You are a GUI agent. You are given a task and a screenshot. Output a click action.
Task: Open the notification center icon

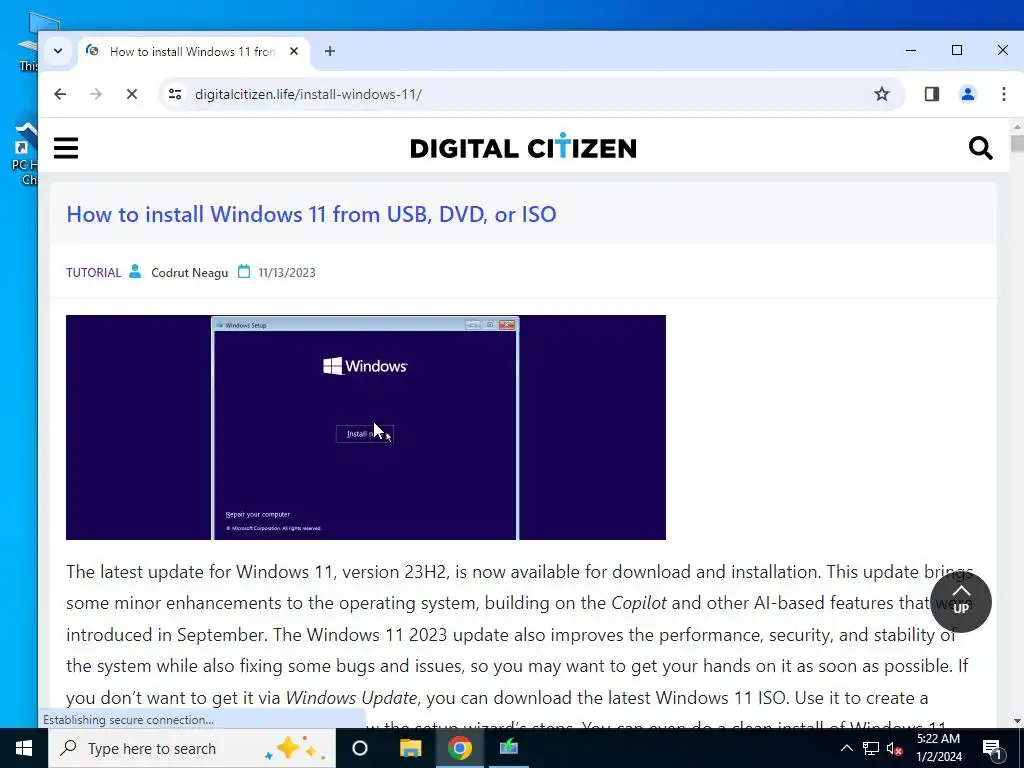(x=992, y=748)
